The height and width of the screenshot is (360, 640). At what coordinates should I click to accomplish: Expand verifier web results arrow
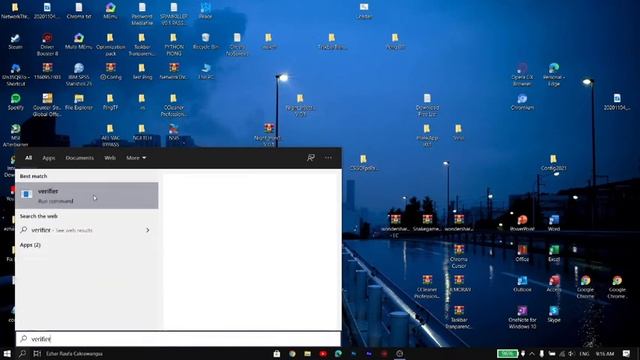click(147, 230)
